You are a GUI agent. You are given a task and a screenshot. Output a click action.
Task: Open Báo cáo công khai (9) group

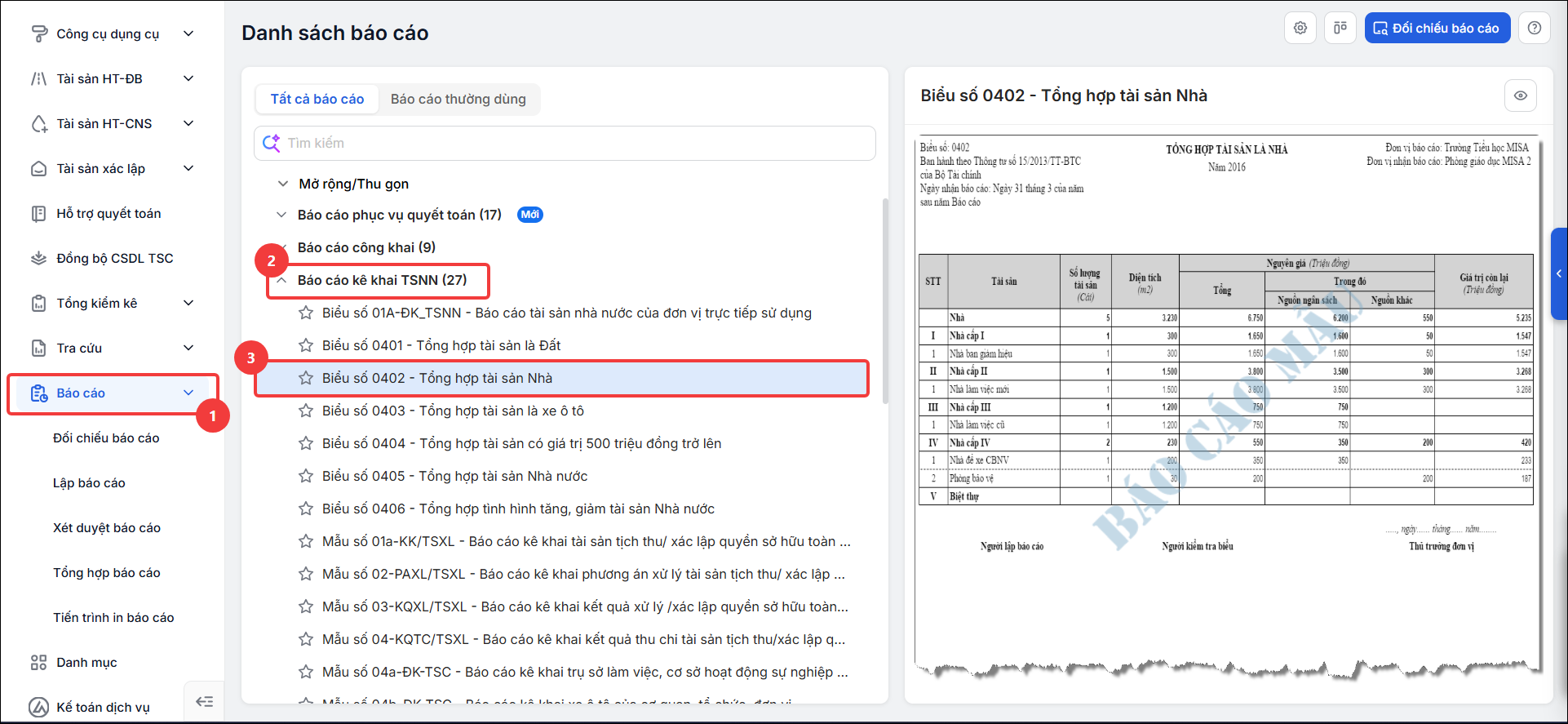point(366,247)
